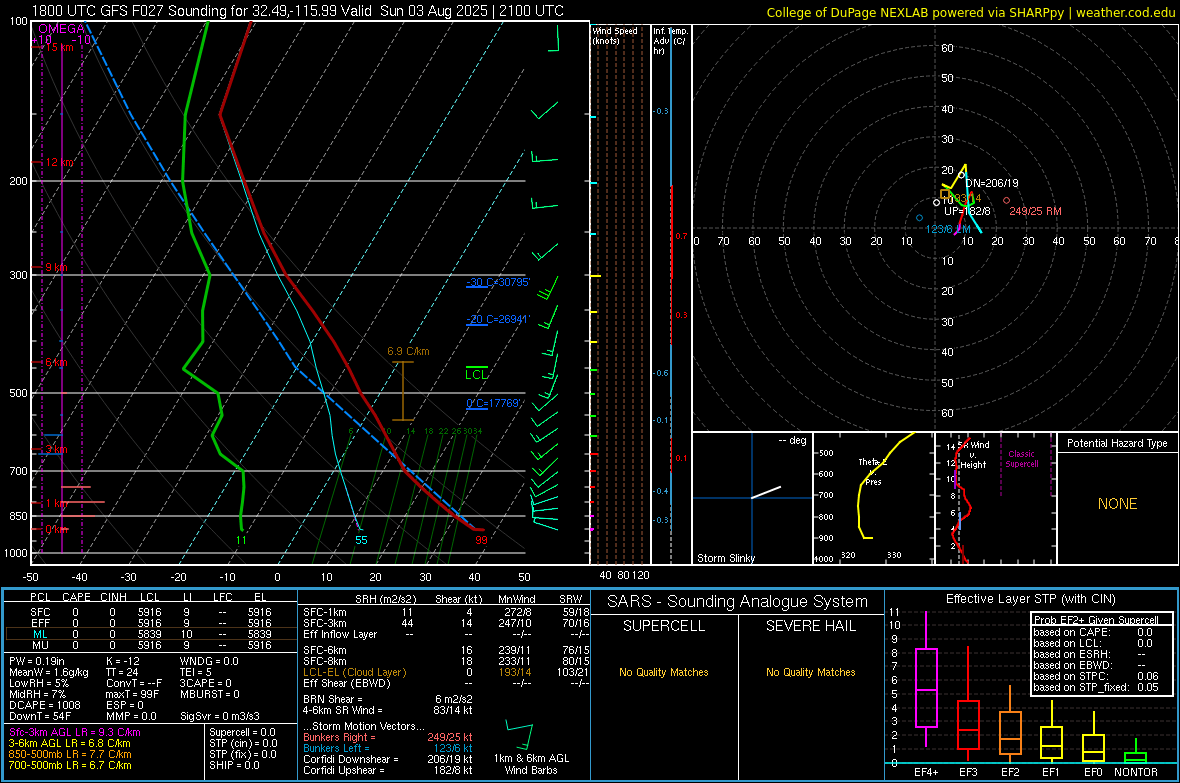Viewport: 1180px width, 783px height.
Task: Click the surface wetbulb value 55
Action: [x=361, y=540]
